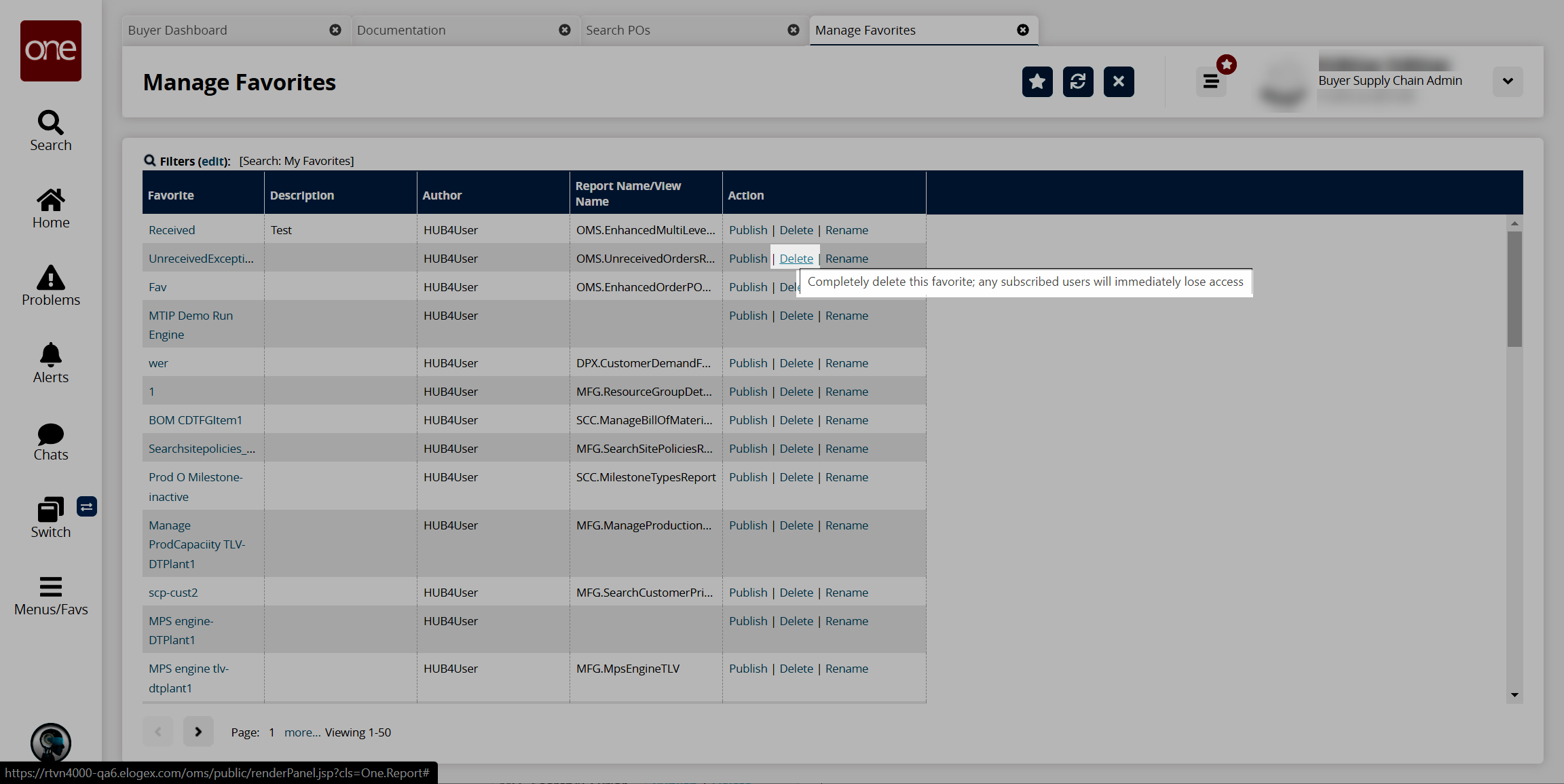Close the Documentation tab
Image resolution: width=1564 pixels, height=784 pixels.
tap(564, 31)
